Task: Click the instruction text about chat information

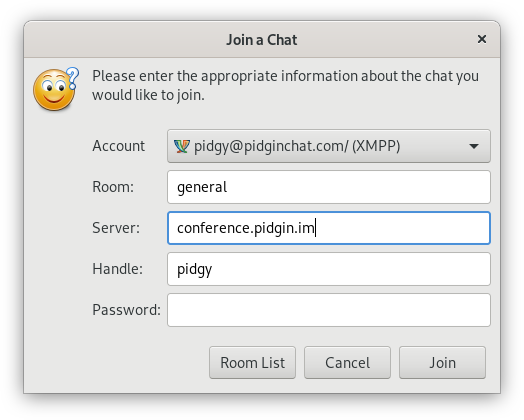Action: tap(285, 86)
